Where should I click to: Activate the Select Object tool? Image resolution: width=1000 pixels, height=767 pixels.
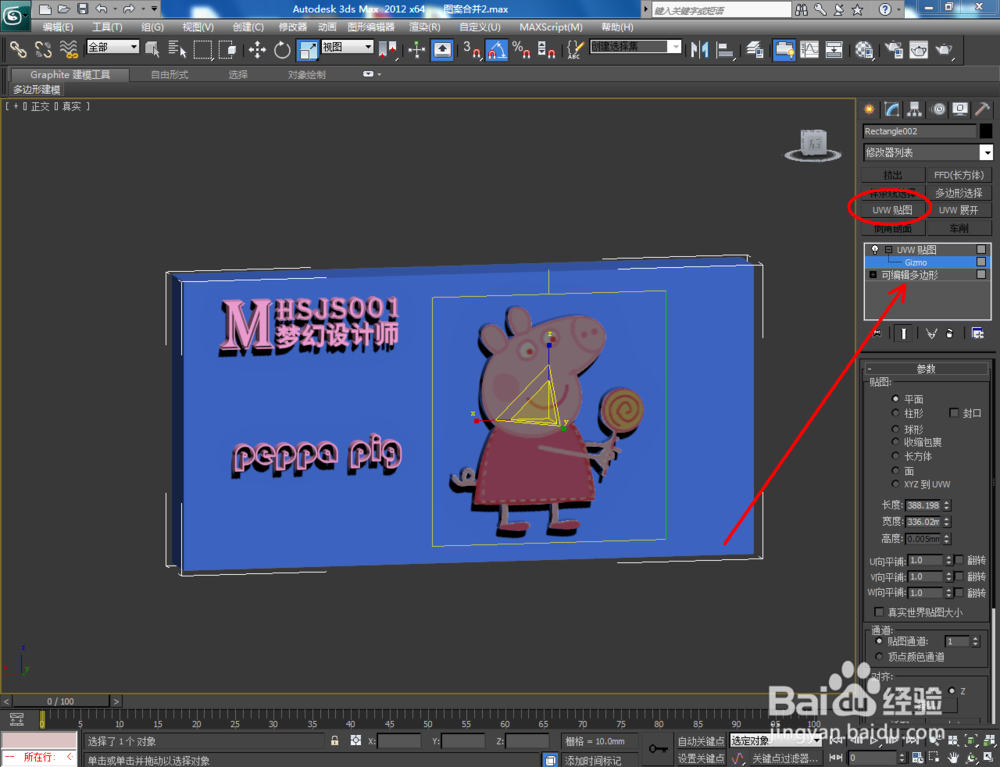pos(152,49)
